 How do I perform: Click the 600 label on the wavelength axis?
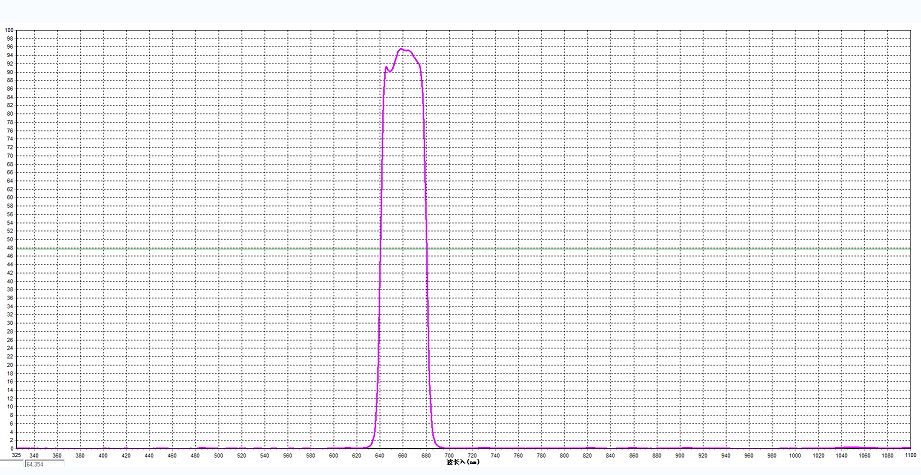coord(333,456)
